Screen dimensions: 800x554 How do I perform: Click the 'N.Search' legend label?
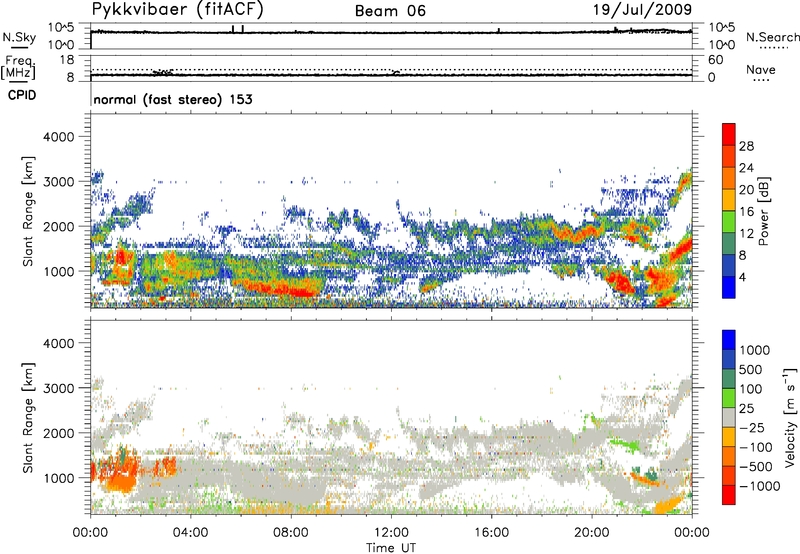(772, 37)
